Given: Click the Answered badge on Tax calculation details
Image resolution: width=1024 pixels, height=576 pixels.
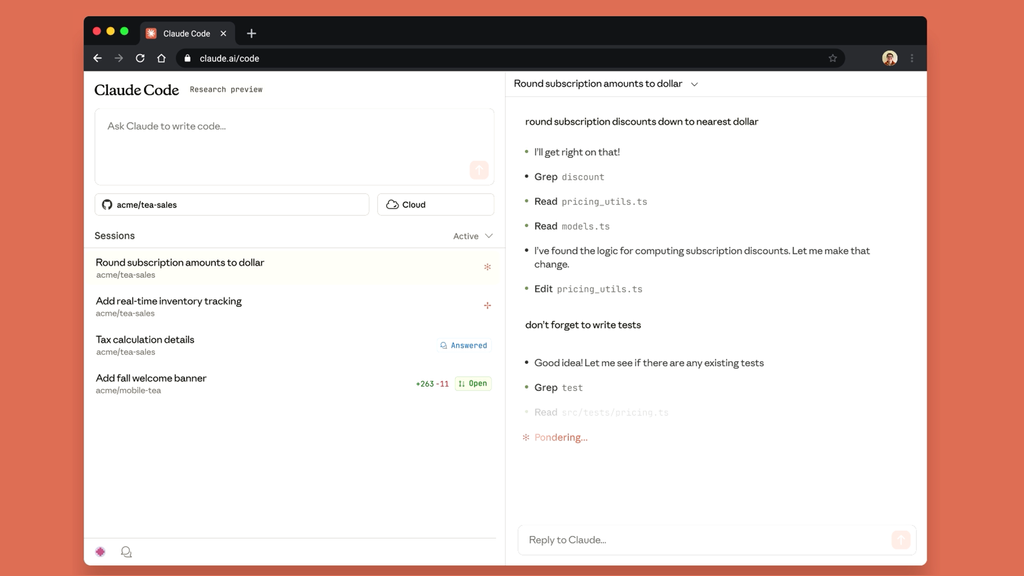Looking at the screenshot, I should pos(463,345).
